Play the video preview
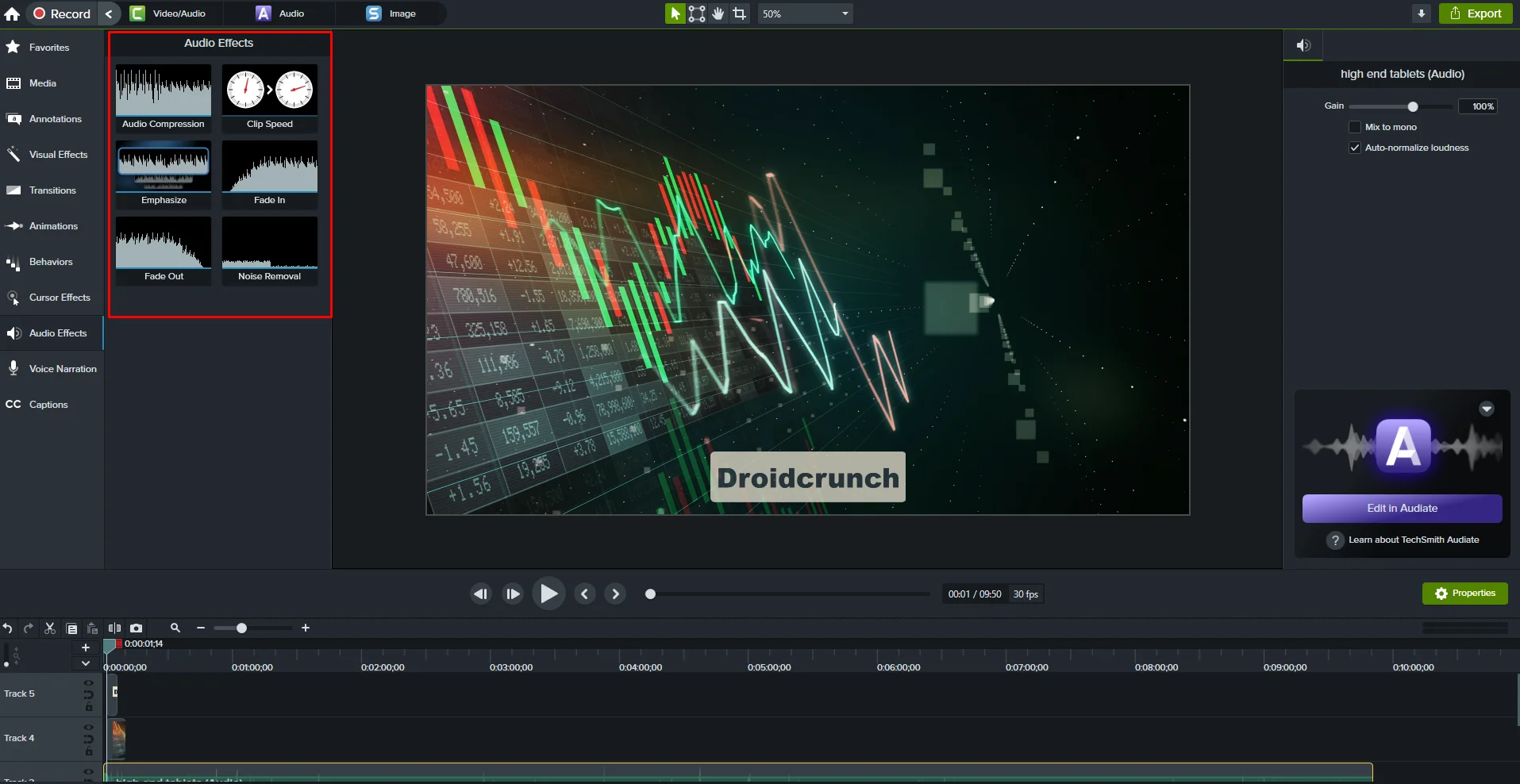Screen dimensions: 1520x784 tap(548, 594)
